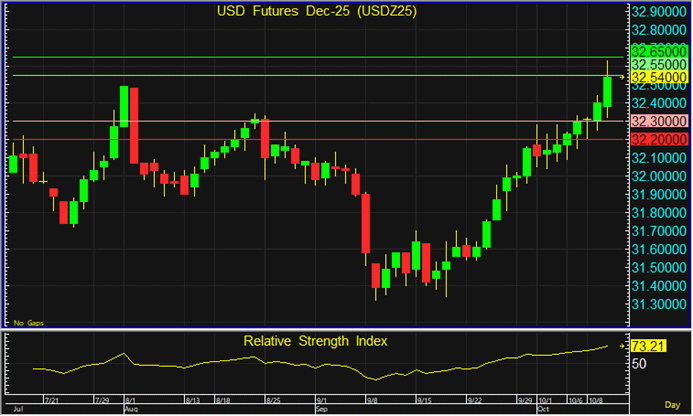The width and height of the screenshot is (693, 416).
Task: Select the chart title USD Futures Dec-25
Action: click(318, 11)
